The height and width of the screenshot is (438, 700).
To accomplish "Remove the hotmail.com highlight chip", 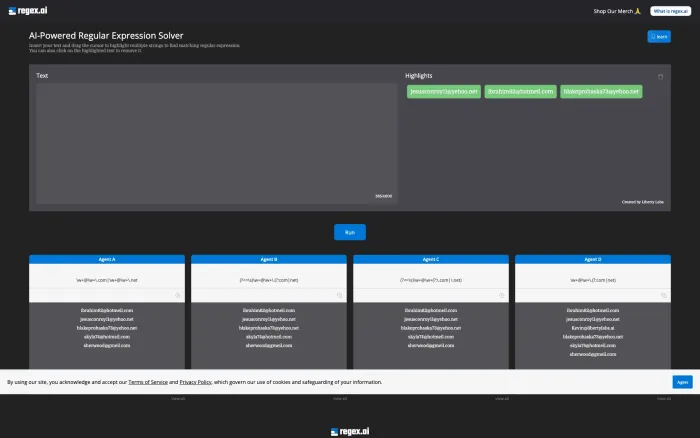I will pyautogui.click(x=521, y=92).
